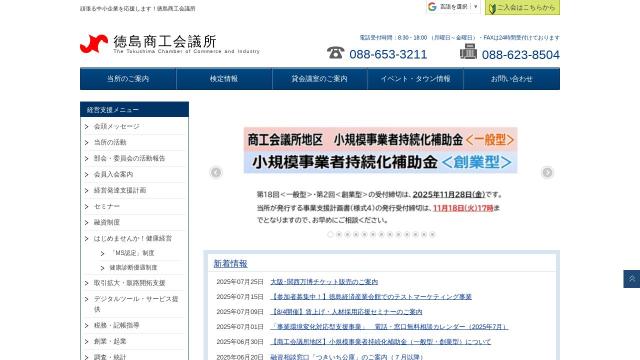This screenshot has width=640, height=360.
Task: Click the 経営支援メニュー sidebar header
Action: point(134,110)
